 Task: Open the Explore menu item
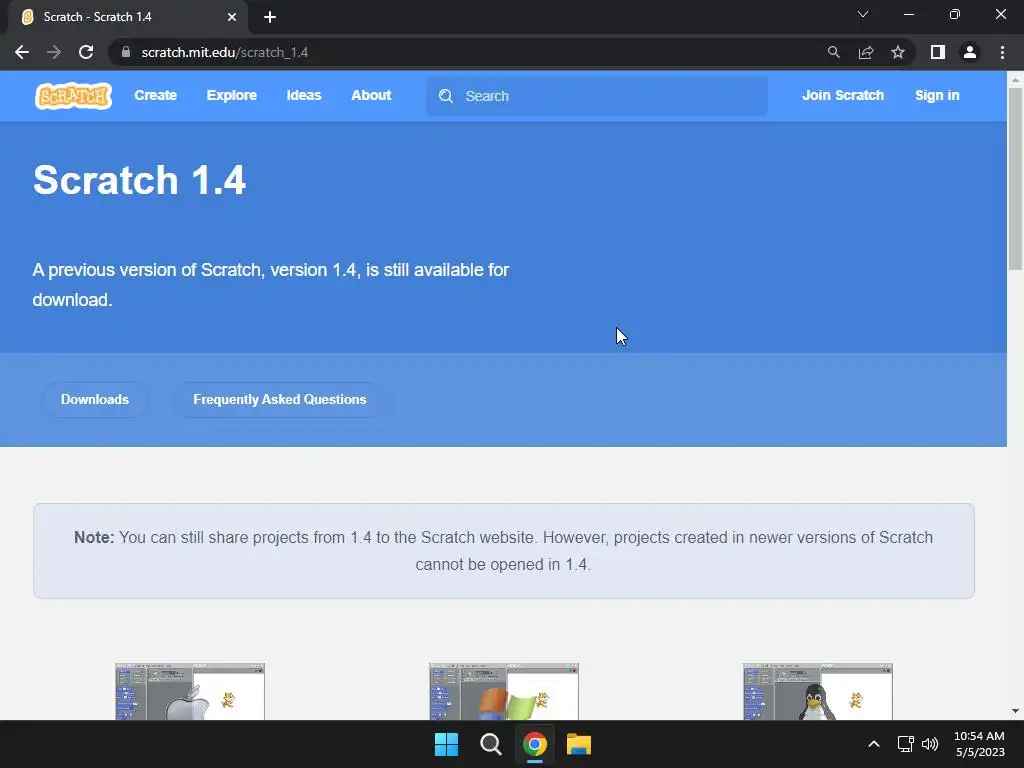tap(232, 95)
